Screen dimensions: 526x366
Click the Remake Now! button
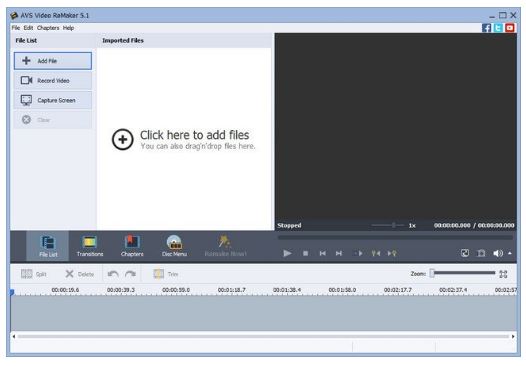(x=225, y=246)
